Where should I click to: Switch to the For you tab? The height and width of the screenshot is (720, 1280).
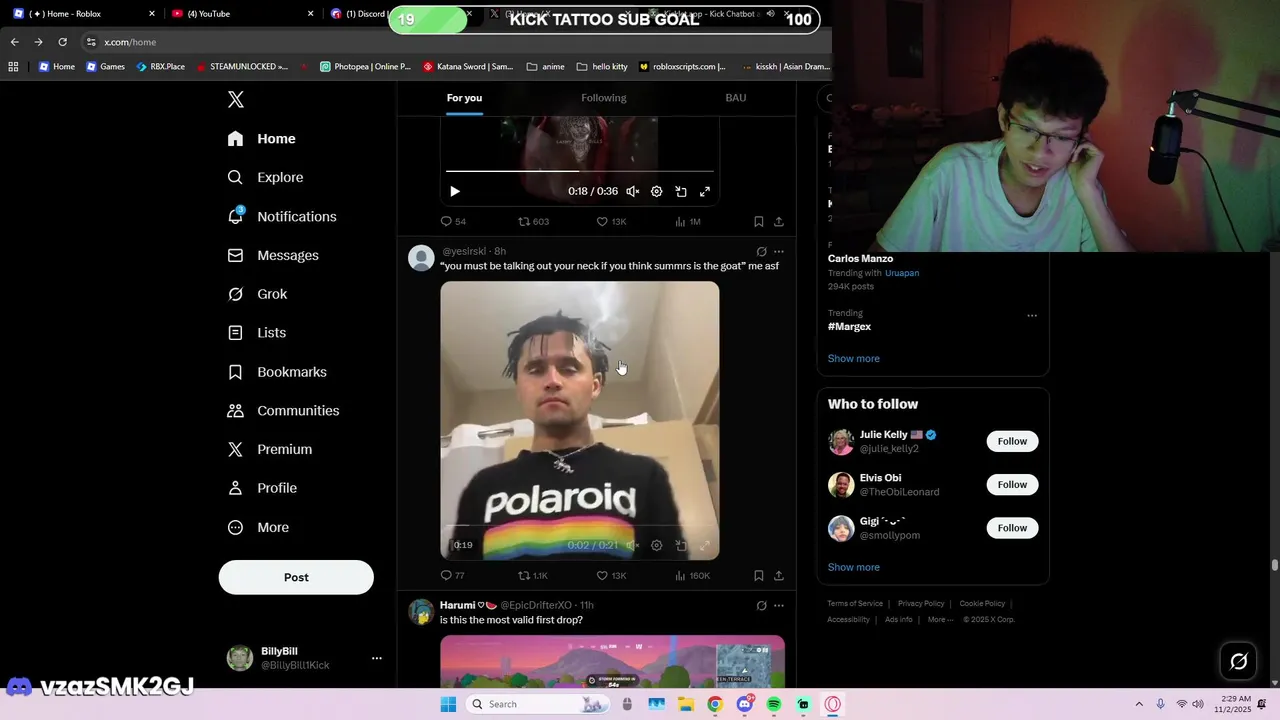[x=464, y=98]
